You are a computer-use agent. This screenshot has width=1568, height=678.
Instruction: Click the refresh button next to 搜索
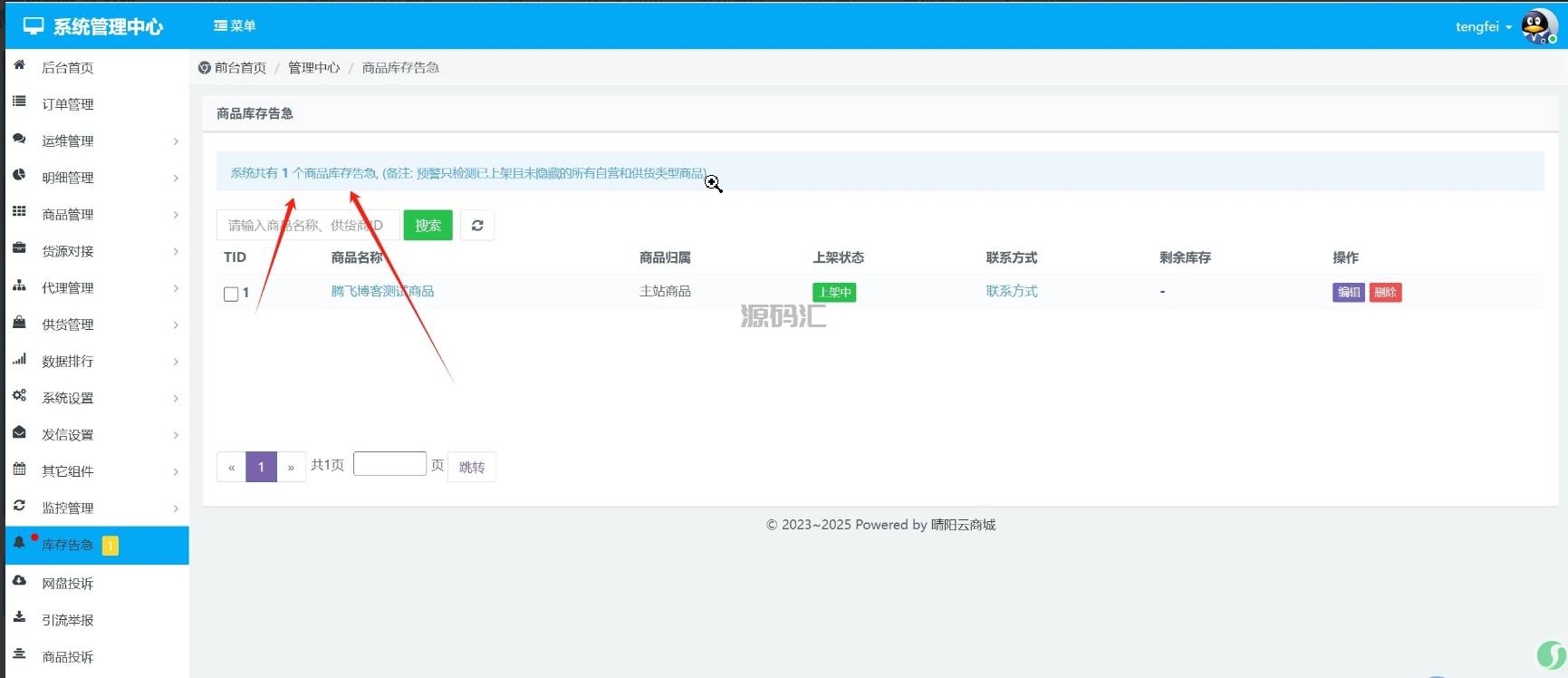tap(477, 226)
